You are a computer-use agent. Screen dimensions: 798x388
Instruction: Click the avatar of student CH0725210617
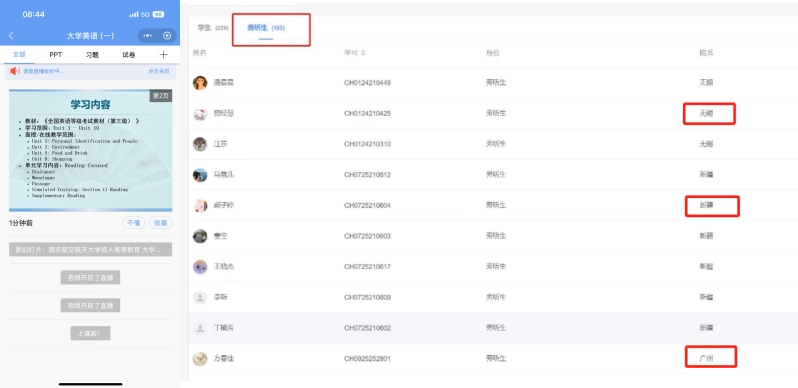coord(200,266)
